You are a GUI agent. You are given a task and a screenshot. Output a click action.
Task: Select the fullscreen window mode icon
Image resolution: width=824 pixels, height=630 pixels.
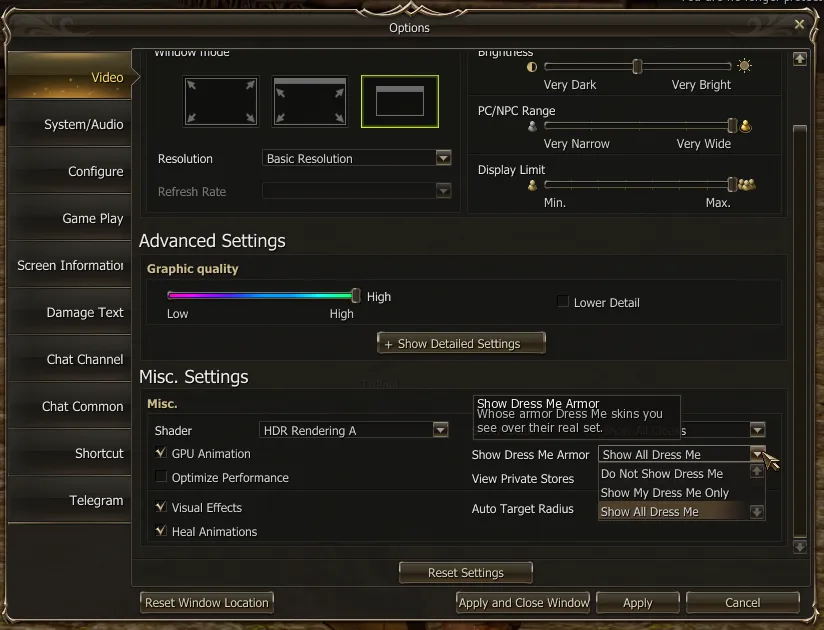pos(221,101)
